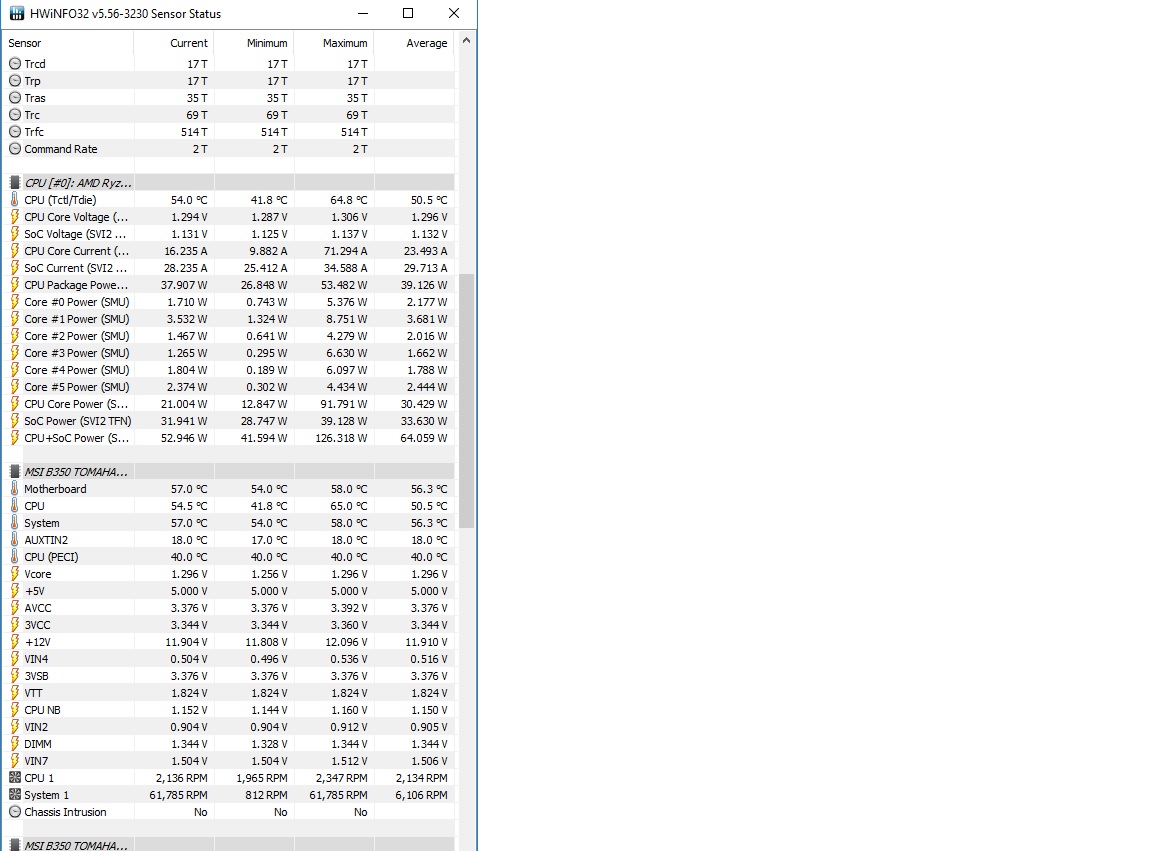Select the VIN4 voltage row
The height and width of the screenshot is (851, 1152).
pos(228,658)
